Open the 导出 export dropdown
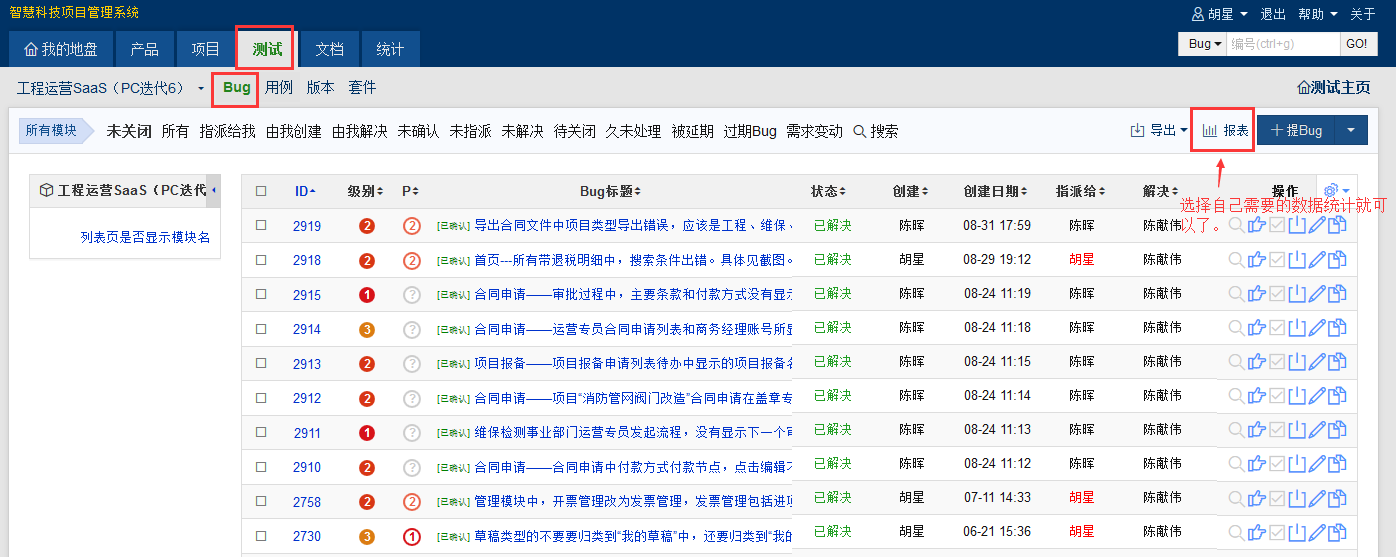The width and height of the screenshot is (1396, 557). point(1159,131)
